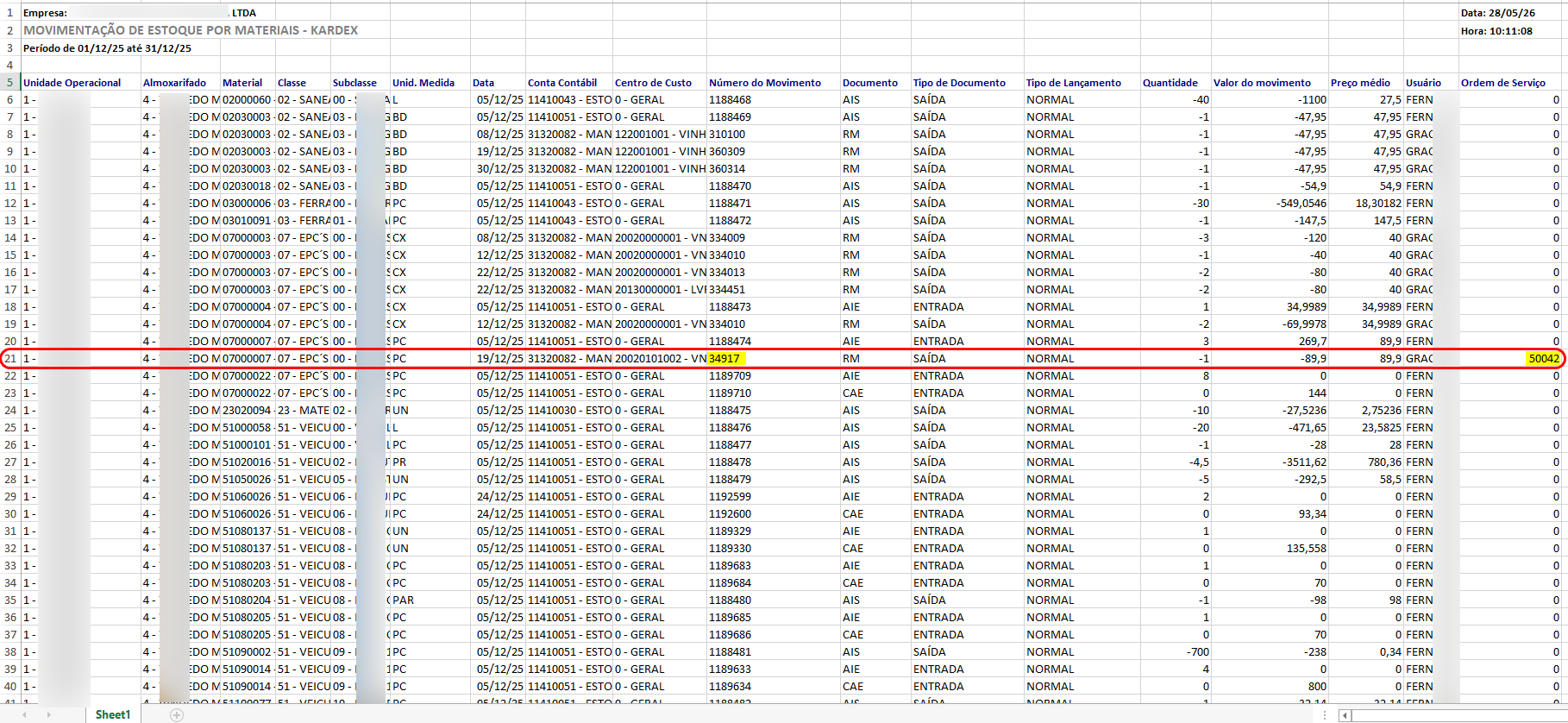Add a new sheet with the plus button
1568x723 pixels.
[177, 715]
